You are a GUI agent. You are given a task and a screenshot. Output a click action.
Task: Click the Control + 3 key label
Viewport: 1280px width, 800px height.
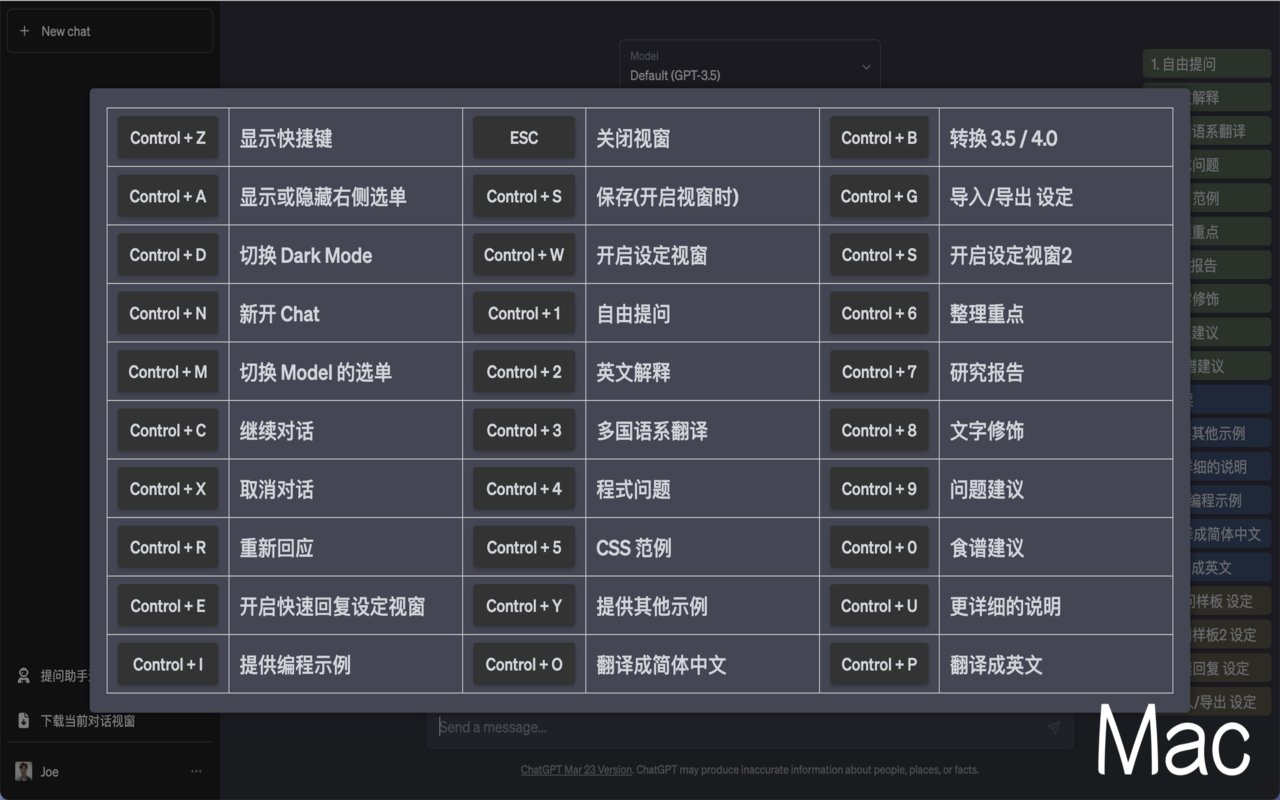524,430
